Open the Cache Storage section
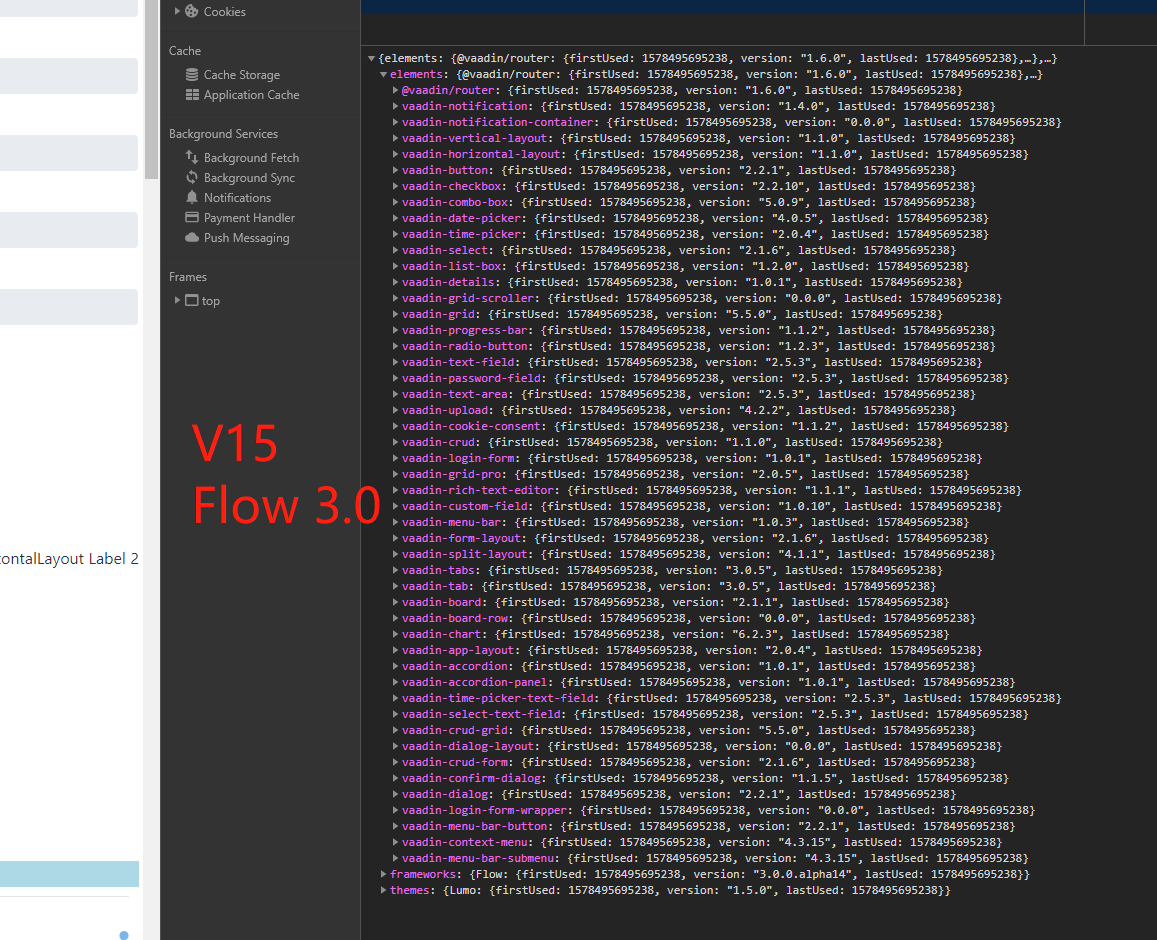Viewport: 1157px width, 940px height. point(193,74)
